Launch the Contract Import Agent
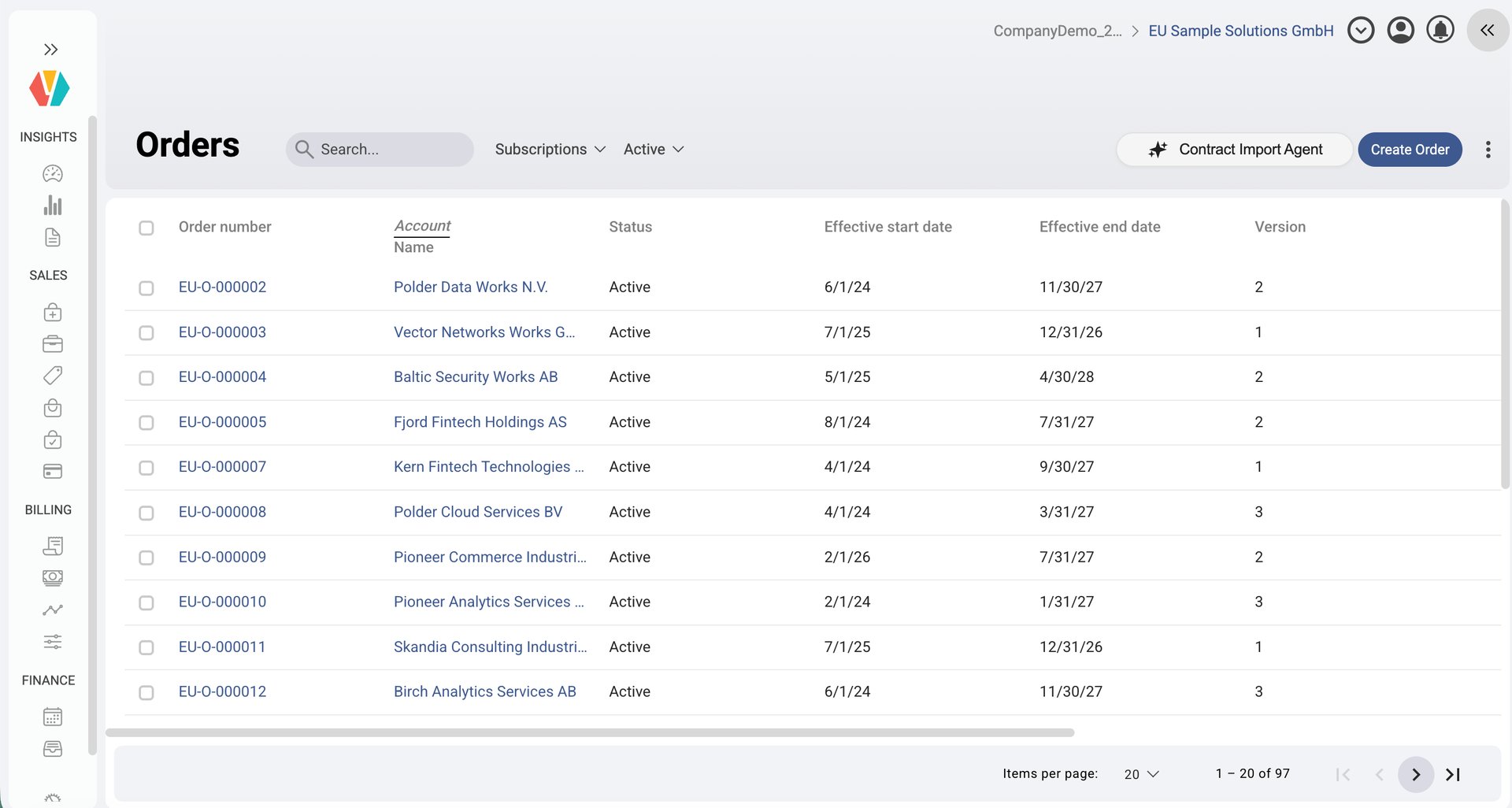The height and width of the screenshot is (808, 1512). pyautogui.click(x=1234, y=150)
